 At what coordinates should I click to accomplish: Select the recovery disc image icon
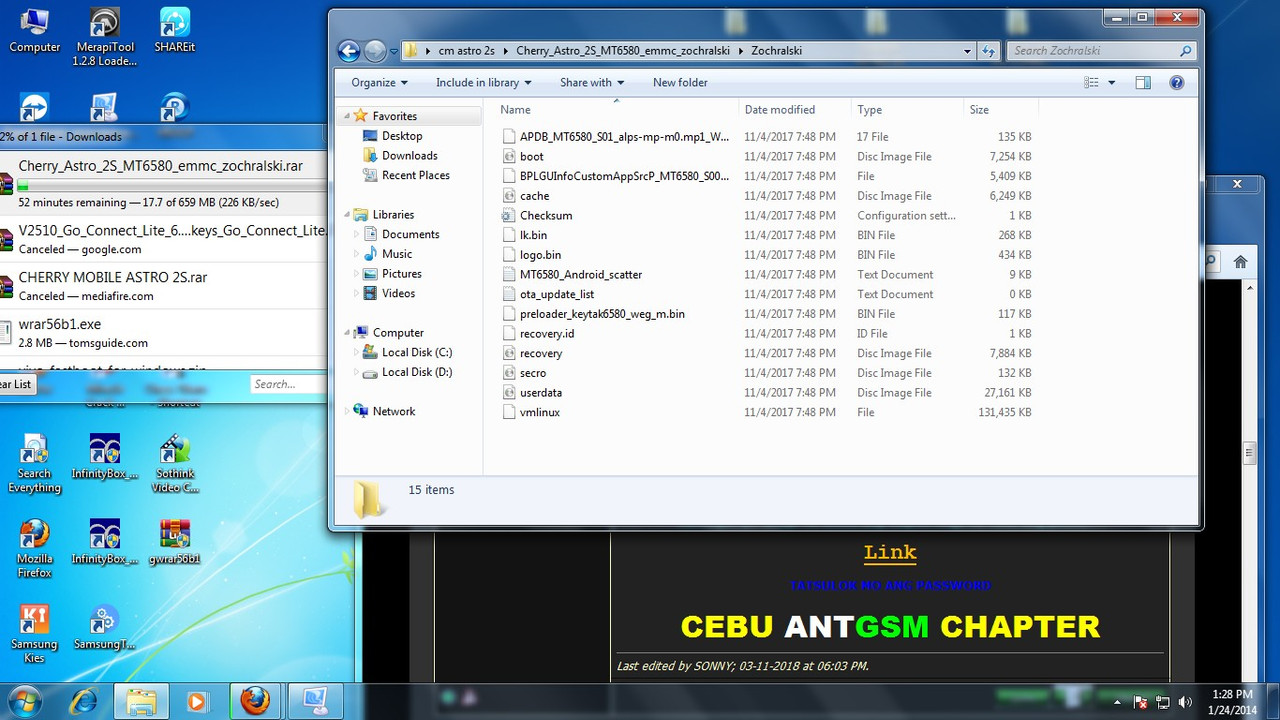[509, 353]
